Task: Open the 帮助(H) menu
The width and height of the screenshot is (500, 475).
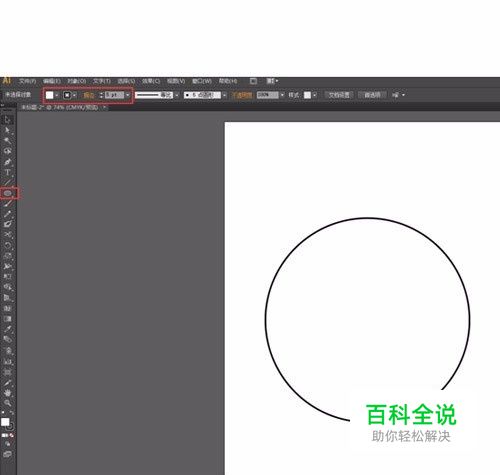Action: pos(228,81)
